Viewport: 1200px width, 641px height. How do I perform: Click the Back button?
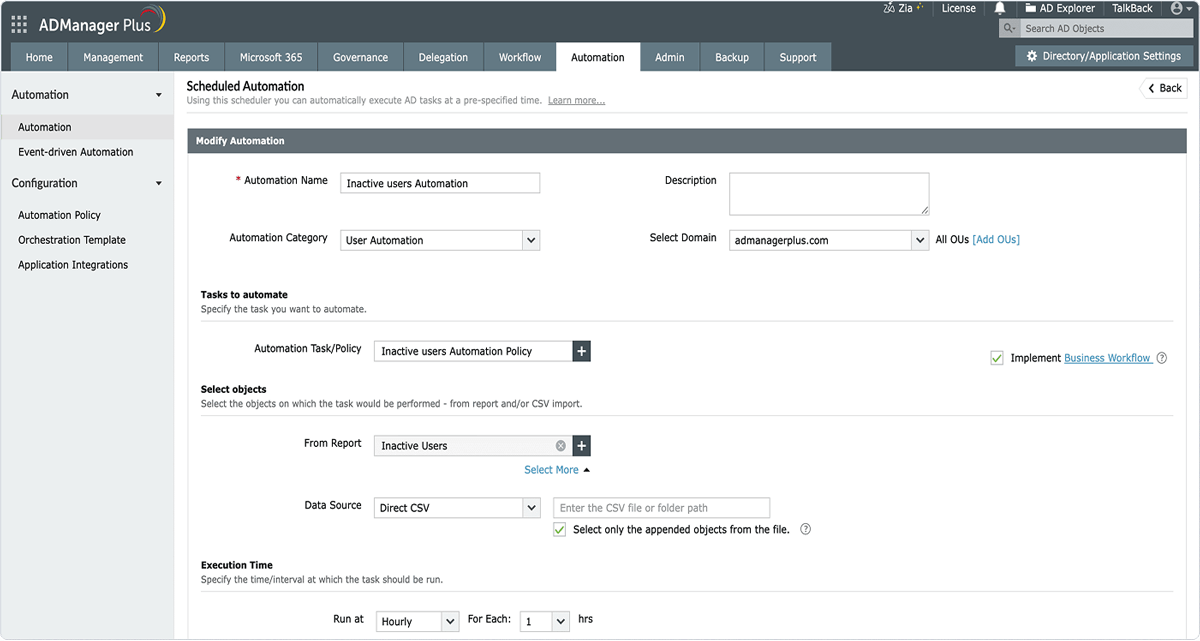click(1164, 88)
